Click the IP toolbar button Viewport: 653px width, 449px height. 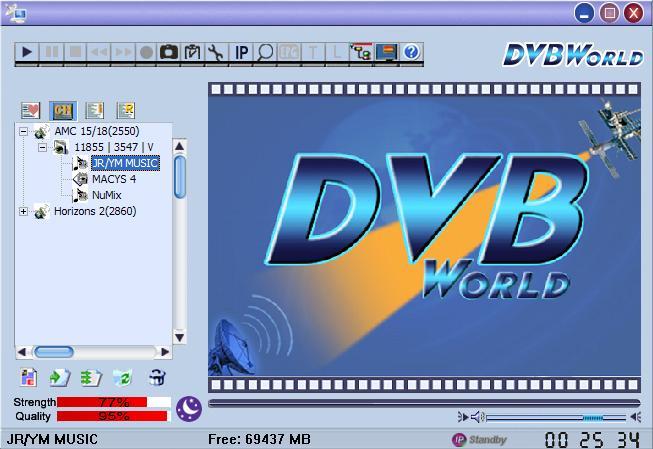(x=241, y=52)
